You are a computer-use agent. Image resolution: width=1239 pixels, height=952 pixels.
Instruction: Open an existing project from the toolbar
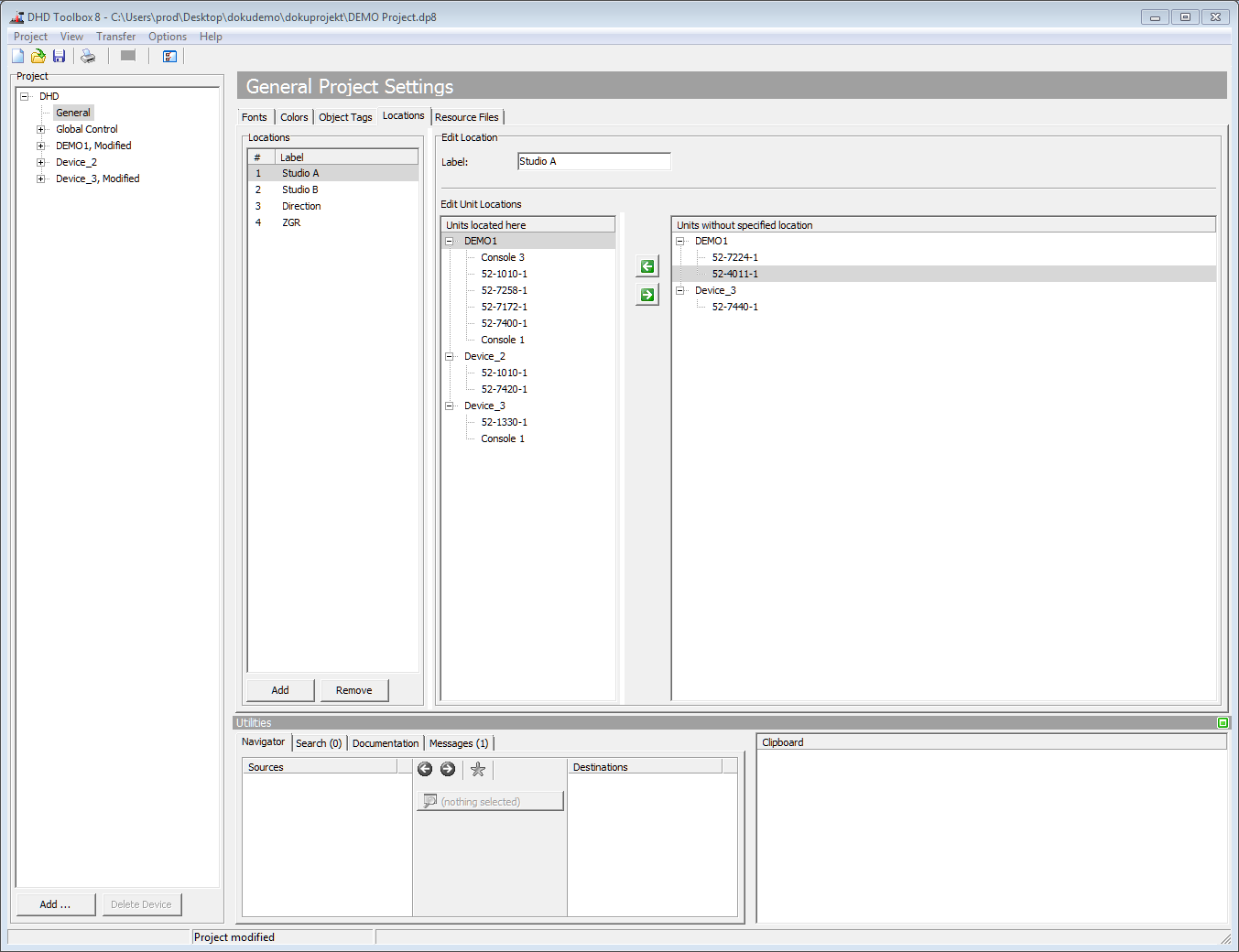[38, 56]
